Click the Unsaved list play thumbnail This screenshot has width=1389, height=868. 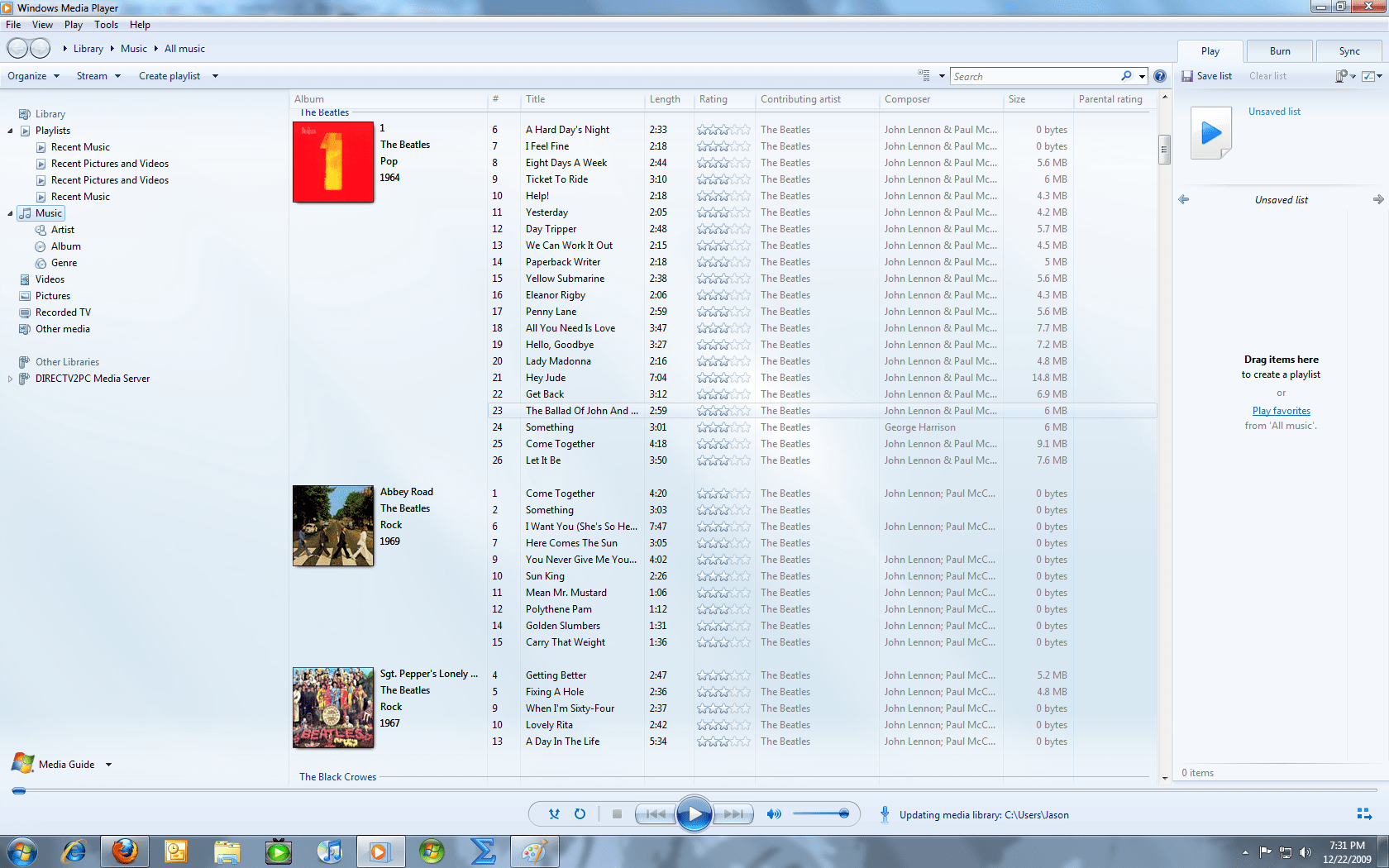coord(1211,132)
